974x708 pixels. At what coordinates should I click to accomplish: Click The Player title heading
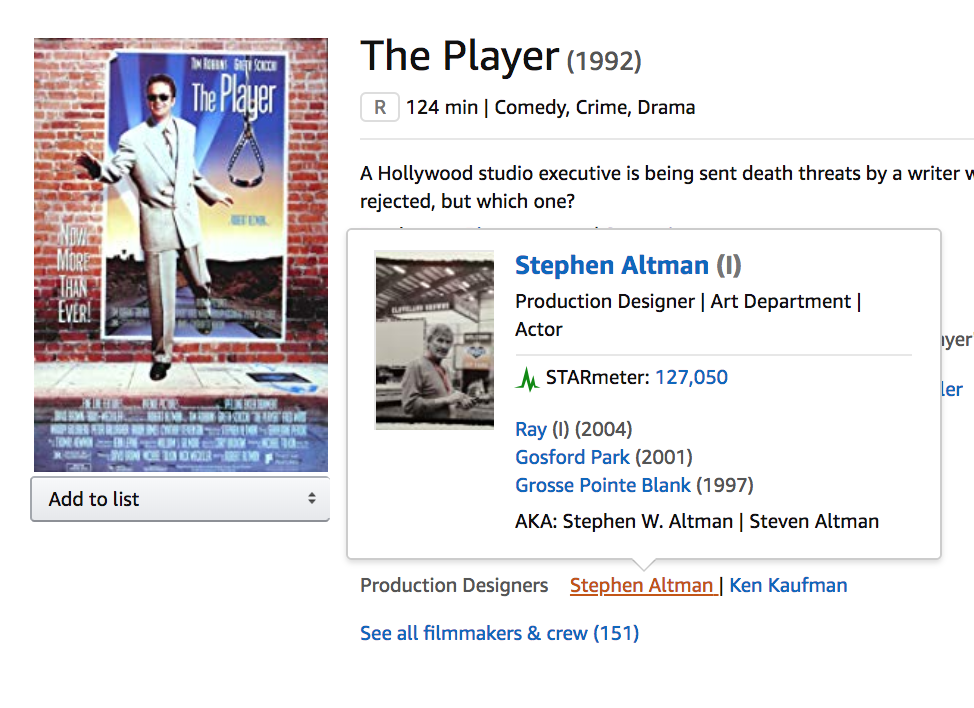(x=460, y=56)
